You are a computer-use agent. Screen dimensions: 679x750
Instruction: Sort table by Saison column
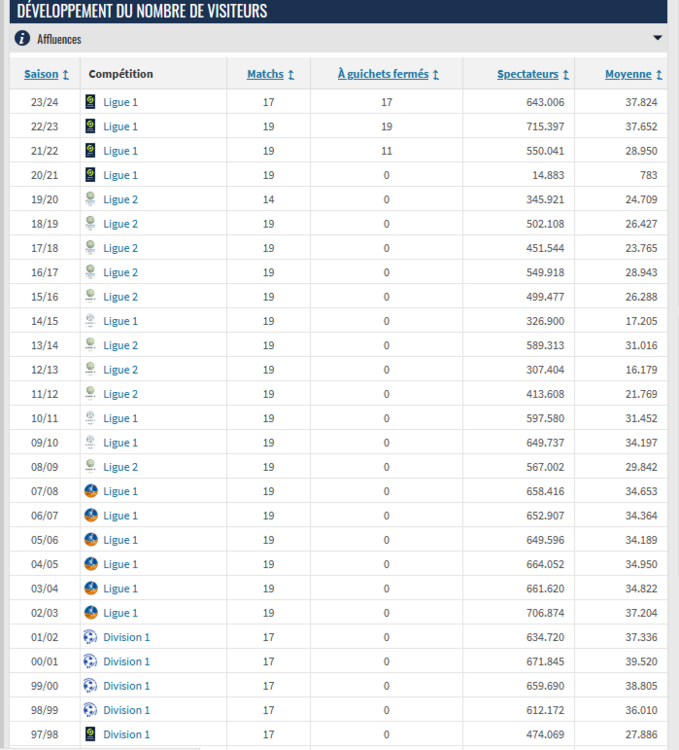click(x=46, y=74)
